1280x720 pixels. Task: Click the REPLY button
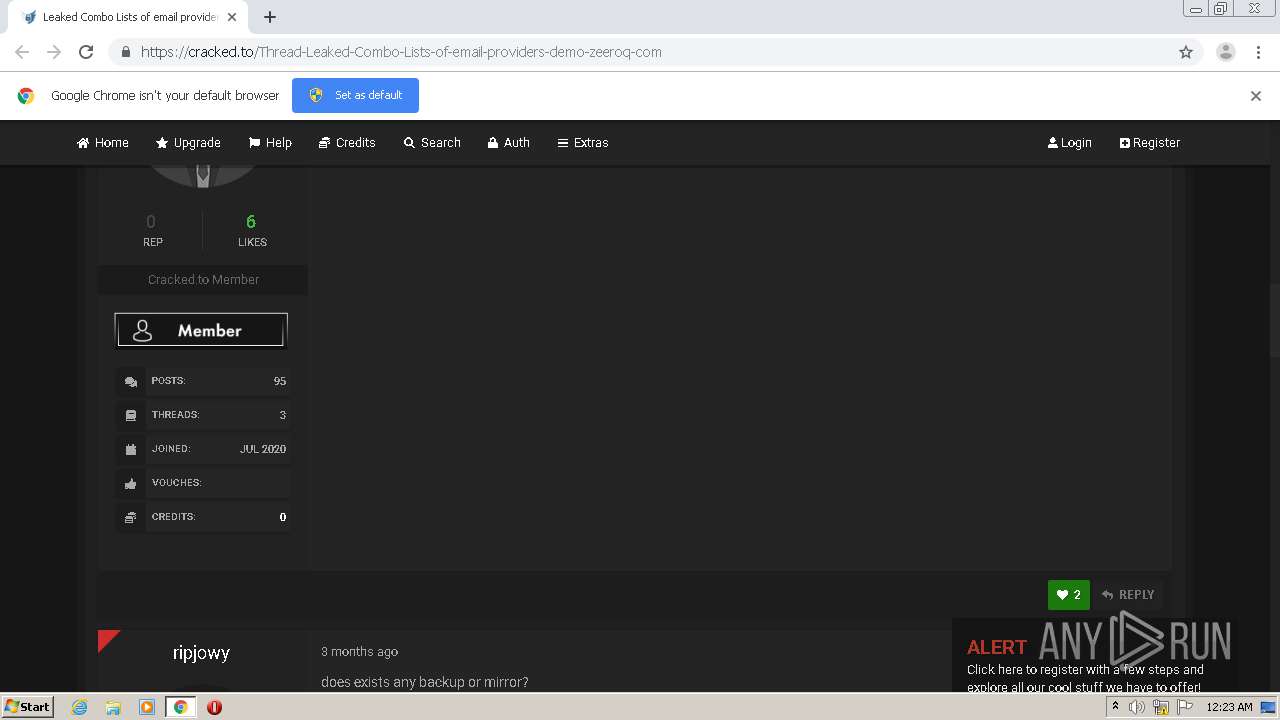(x=1127, y=595)
